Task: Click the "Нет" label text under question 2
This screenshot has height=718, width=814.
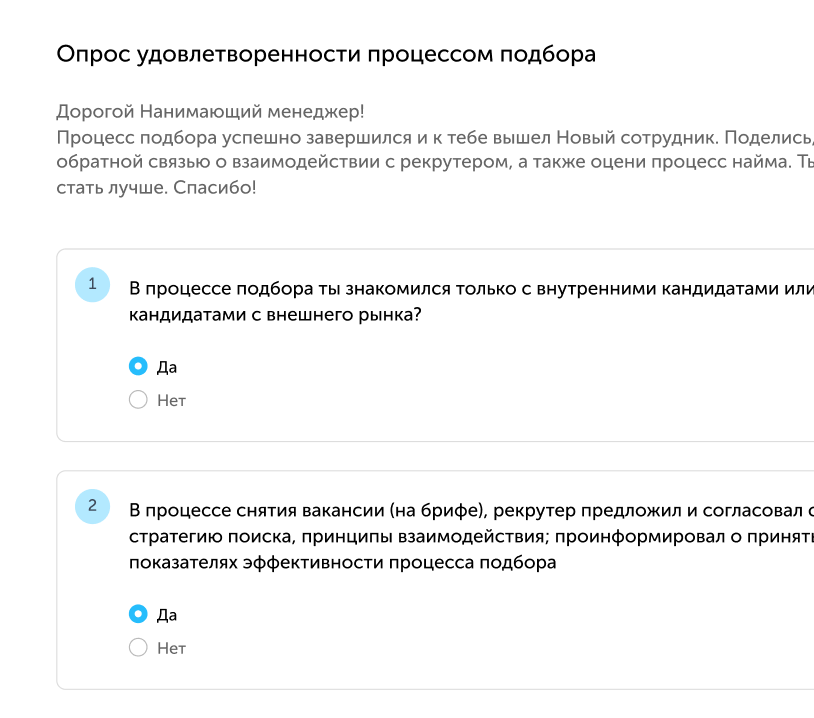Action: coord(172,648)
